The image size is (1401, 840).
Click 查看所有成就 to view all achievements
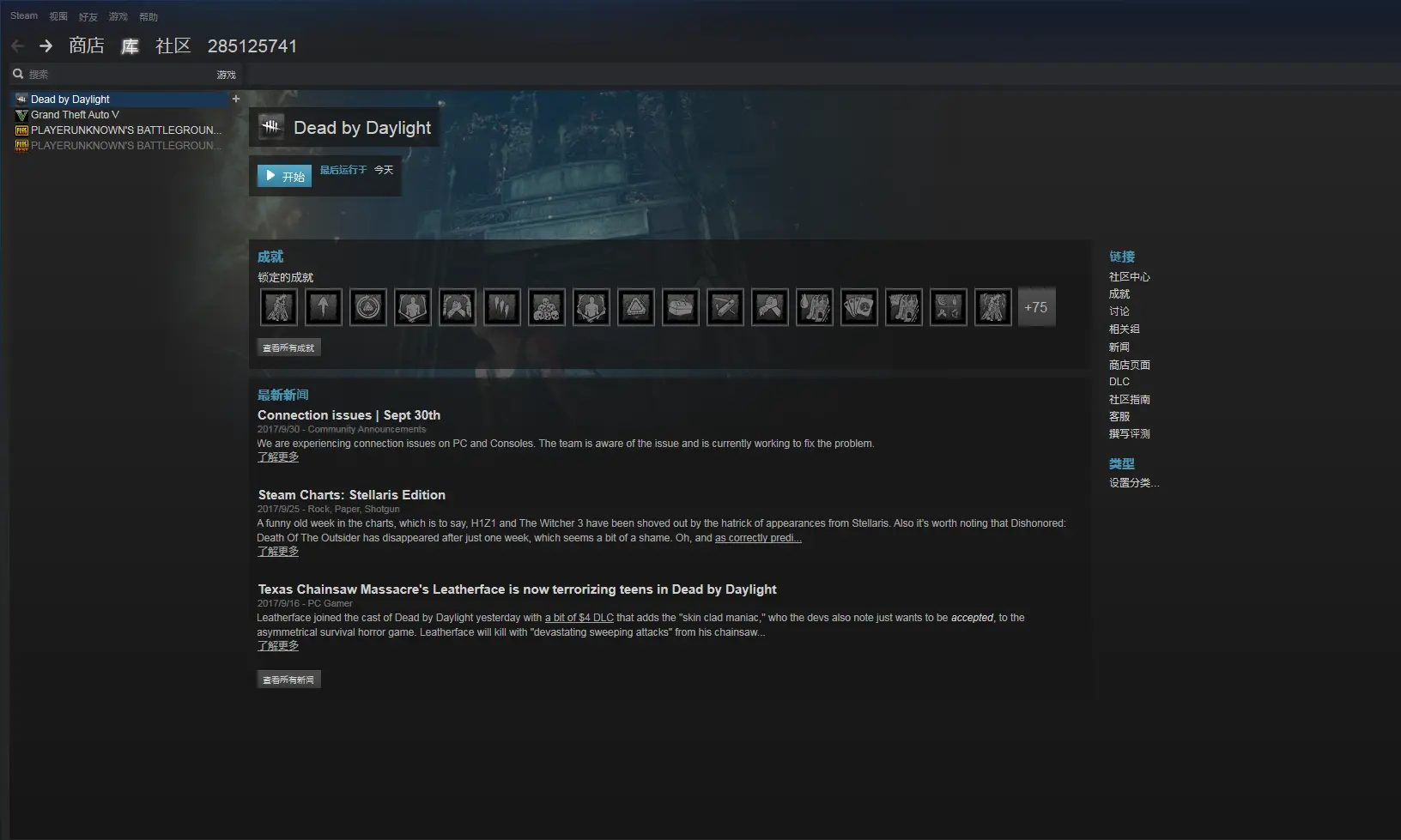(x=289, y=347)
